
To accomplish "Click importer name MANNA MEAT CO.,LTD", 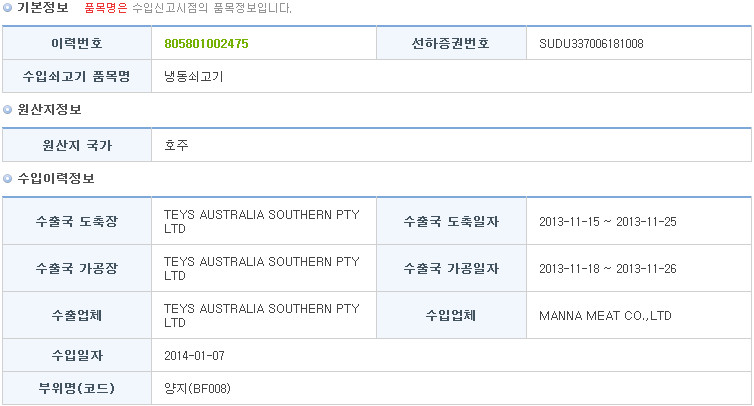I will tap(605, 316).
